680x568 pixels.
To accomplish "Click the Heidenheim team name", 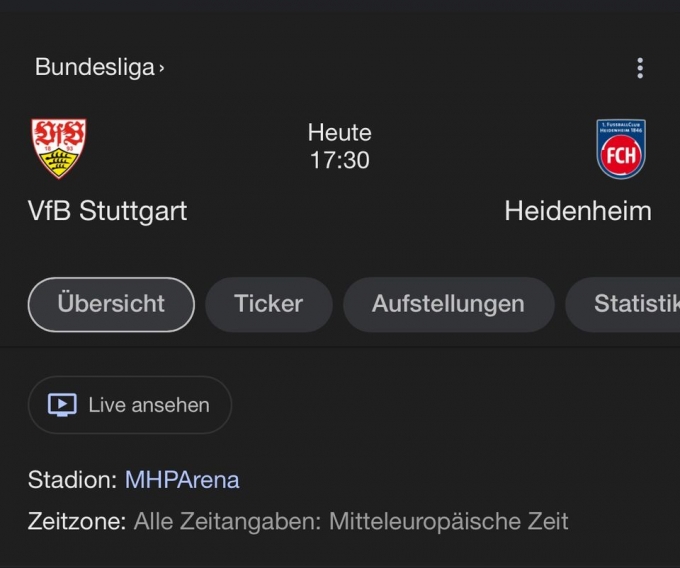I will coord(577,211).
